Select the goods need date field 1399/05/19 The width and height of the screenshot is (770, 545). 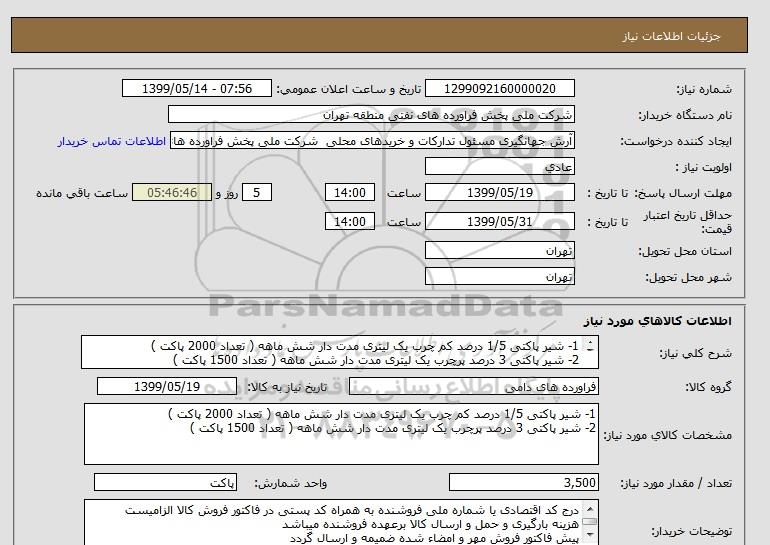click(x=167, y=386)
